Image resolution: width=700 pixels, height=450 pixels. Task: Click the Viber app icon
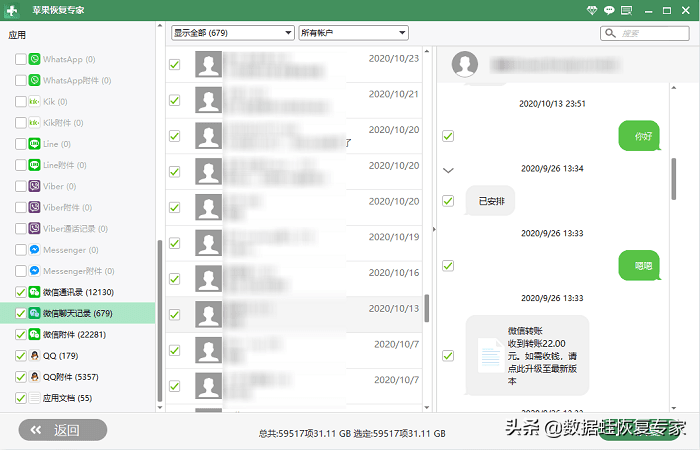34,186
